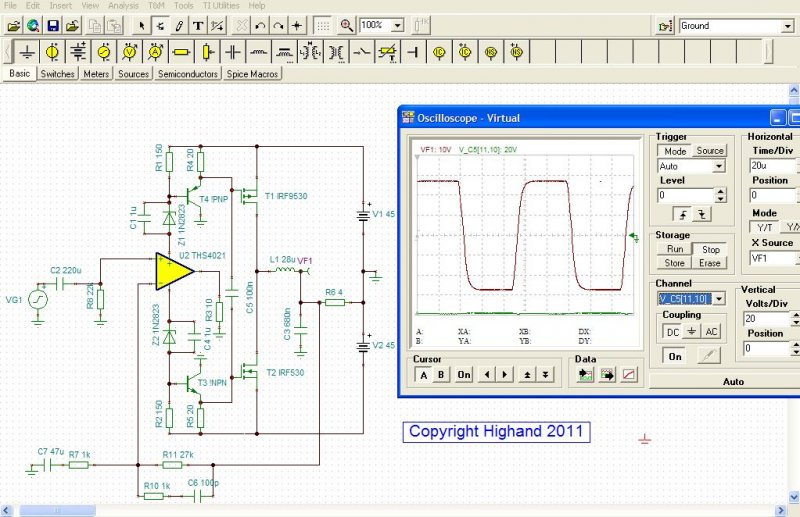Screen dimensions: 800x517
Task: Adjust trigger Level spinner arrows
Action: pos(720,195)
